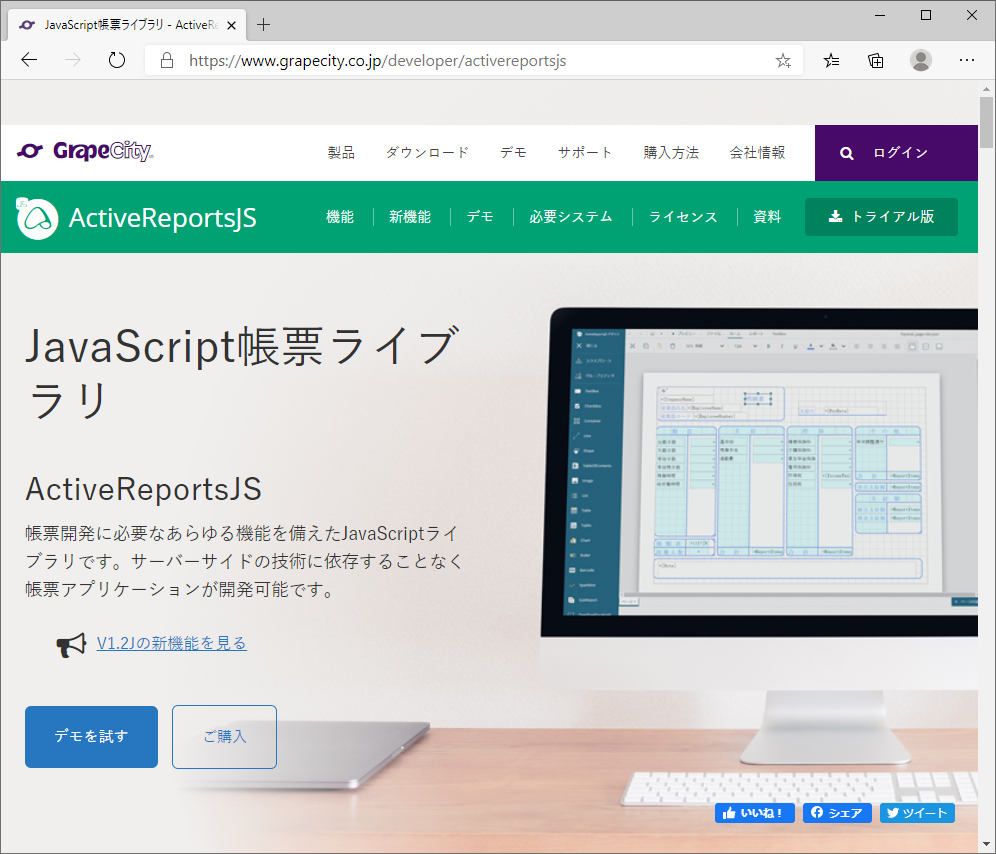Click the JavaScript帳票ライブラリ heading
The width and height of the screenshot is (996, 854).
241,373
